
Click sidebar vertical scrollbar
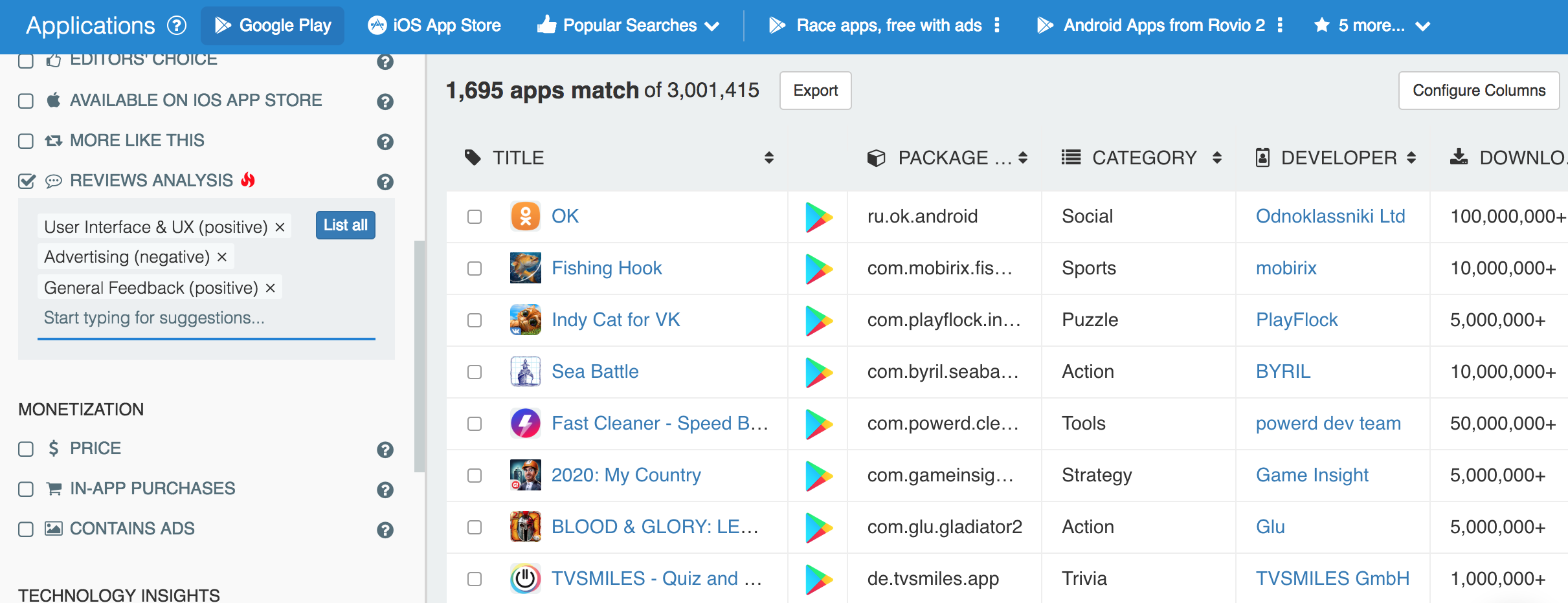point(420,356)
